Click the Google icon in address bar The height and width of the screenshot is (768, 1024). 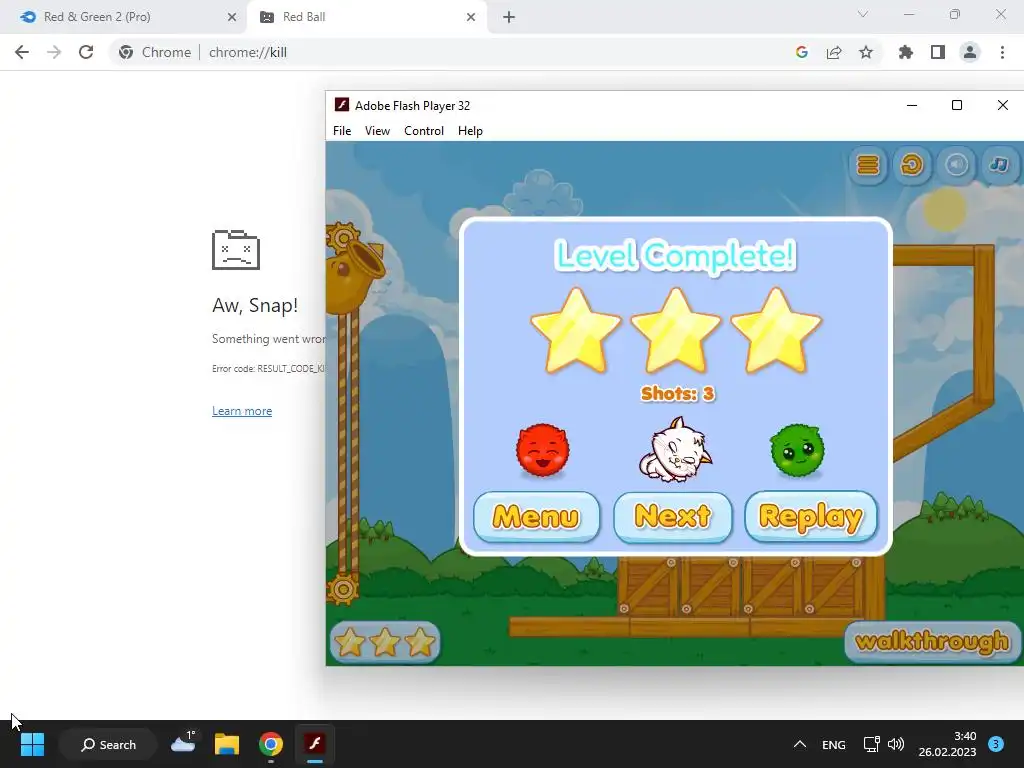click(802, 52)
